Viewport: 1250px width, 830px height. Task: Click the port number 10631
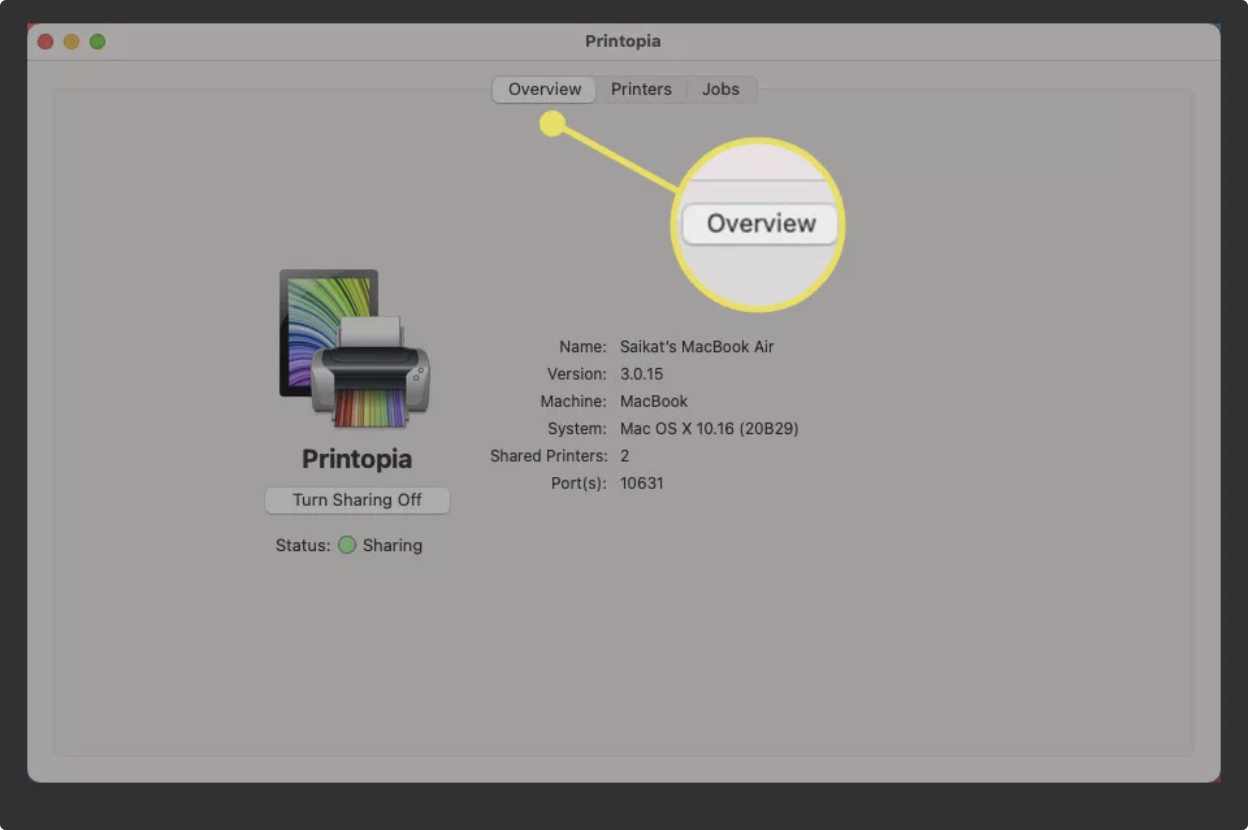click(x=641, y=483)
